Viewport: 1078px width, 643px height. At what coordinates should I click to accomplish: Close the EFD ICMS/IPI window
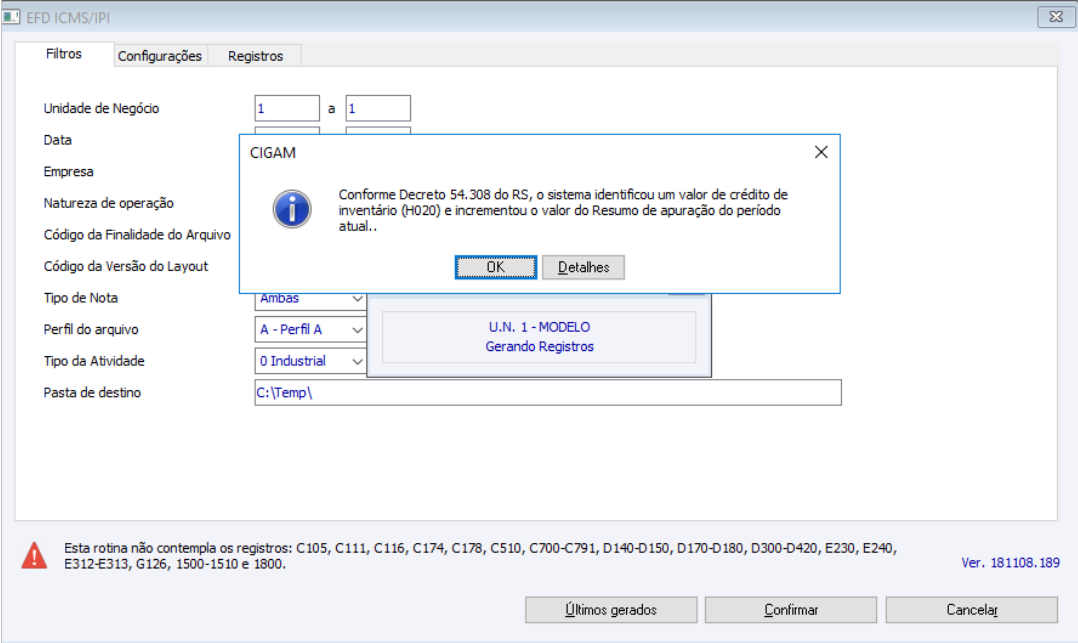[1056, 17]
